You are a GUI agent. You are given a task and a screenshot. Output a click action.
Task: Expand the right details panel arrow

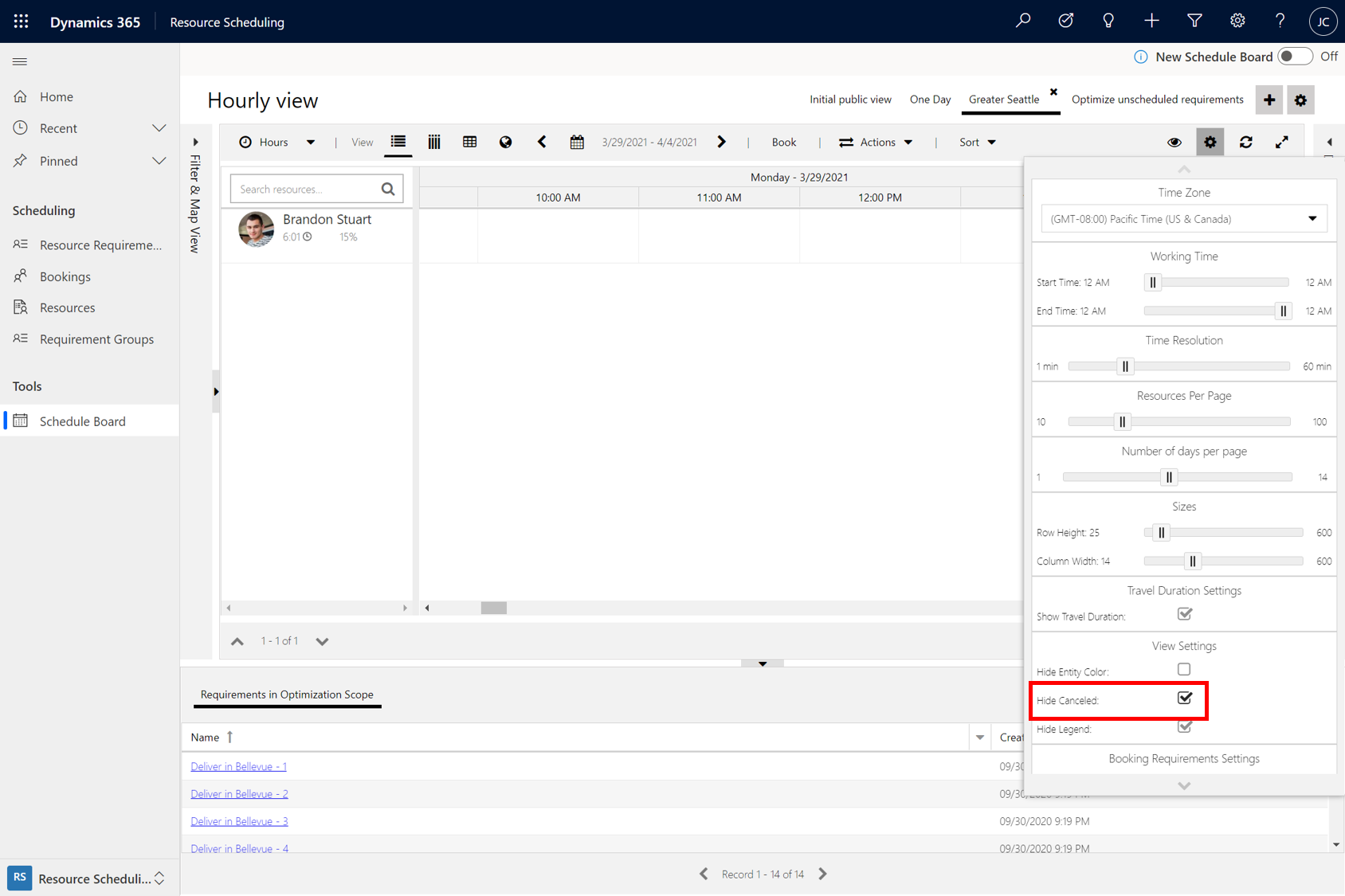pos(1329,143)
